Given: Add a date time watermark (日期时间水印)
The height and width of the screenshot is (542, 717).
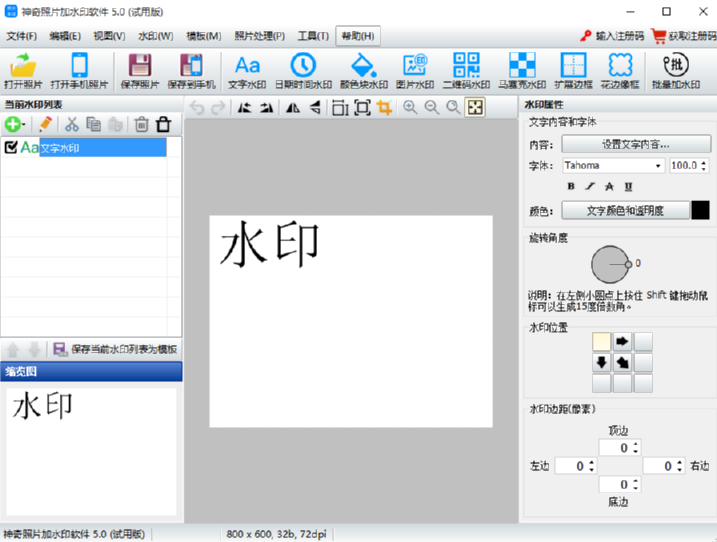Looking at the screenshot, I should click(303, 70).
